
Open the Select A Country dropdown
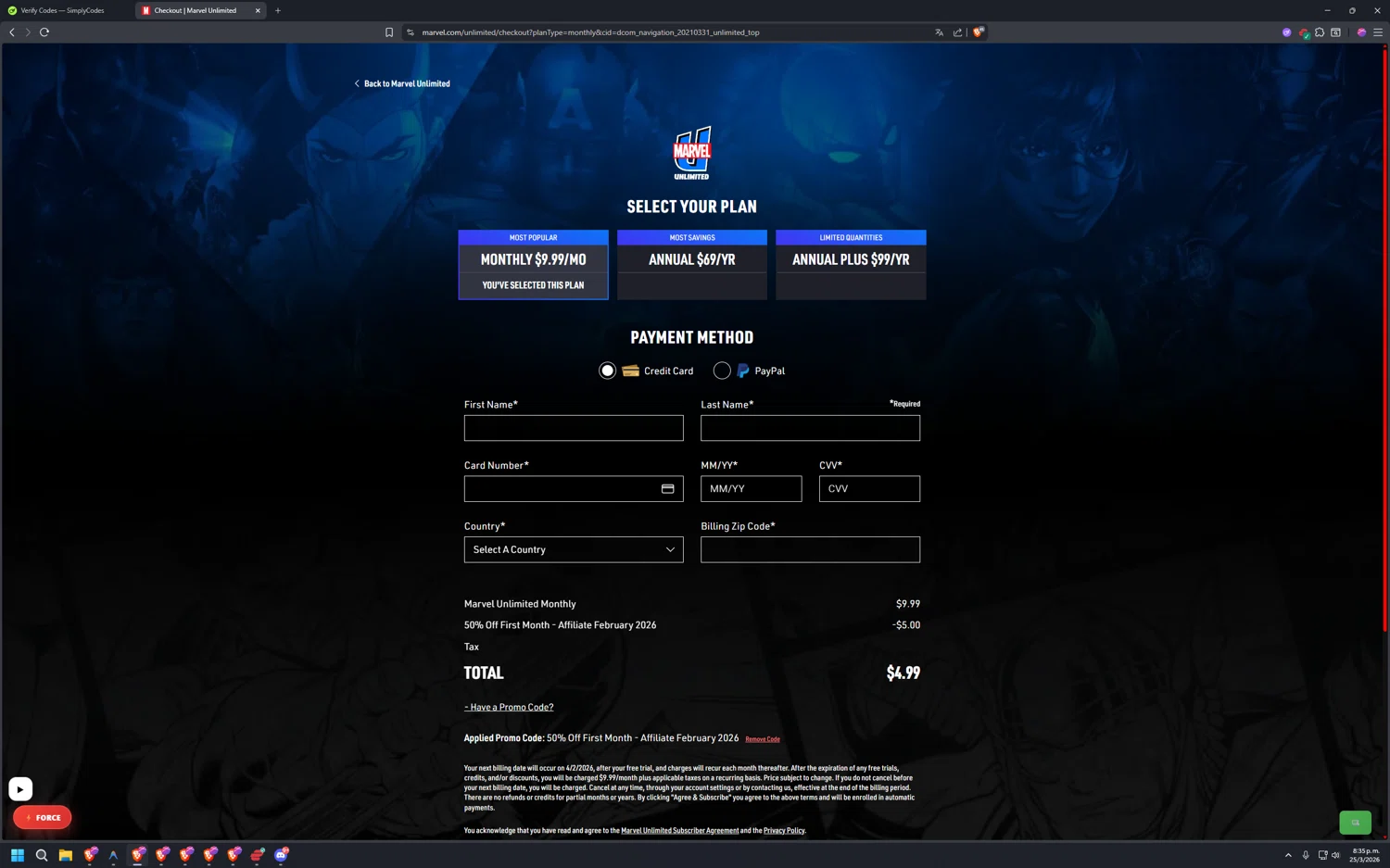[x=574, y=549]
